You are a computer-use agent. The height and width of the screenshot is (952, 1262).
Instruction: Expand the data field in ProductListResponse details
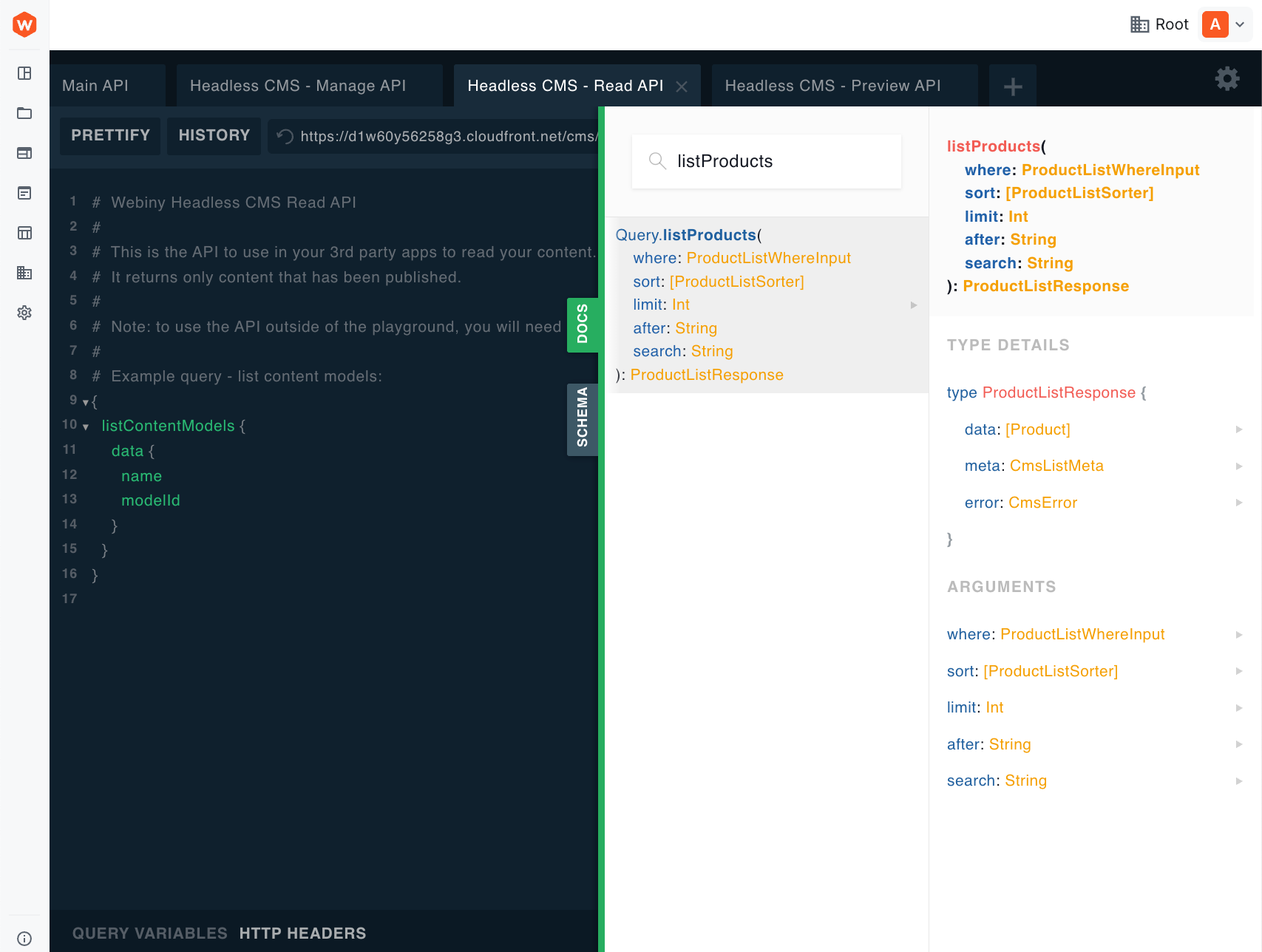[x=1239, y=429]
